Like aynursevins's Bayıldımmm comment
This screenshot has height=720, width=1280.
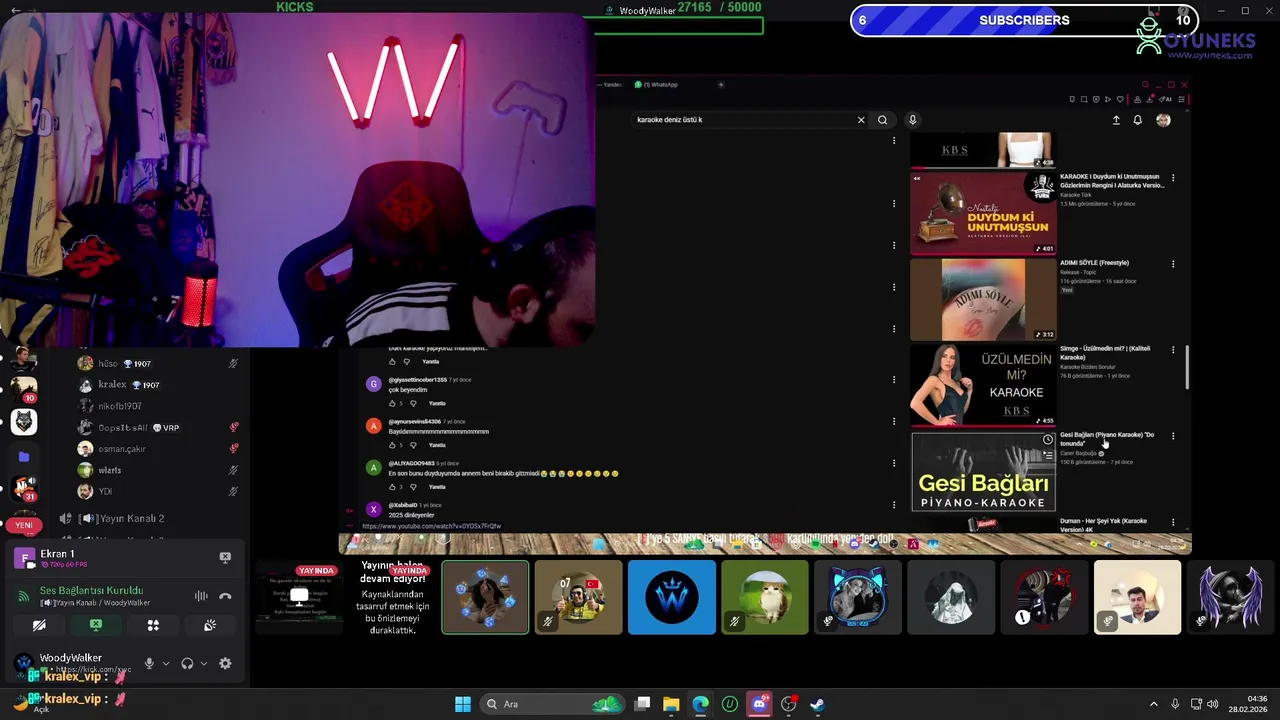coord(392,445)
